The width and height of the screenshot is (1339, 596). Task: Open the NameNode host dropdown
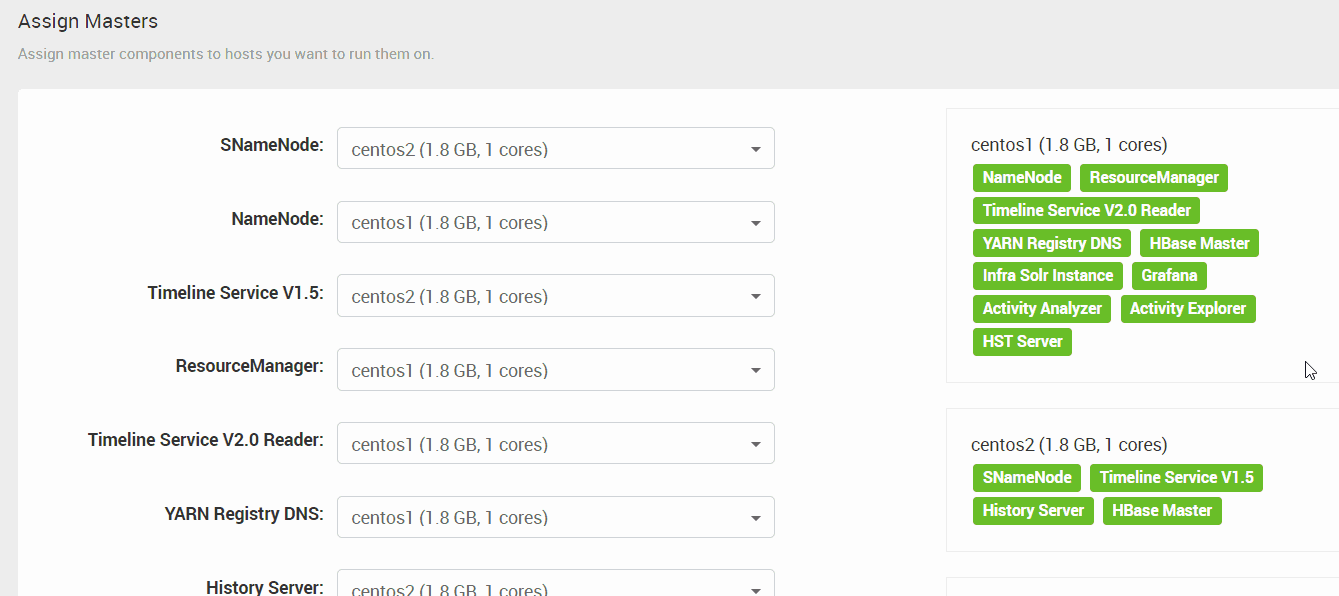[x=555, y=222]
